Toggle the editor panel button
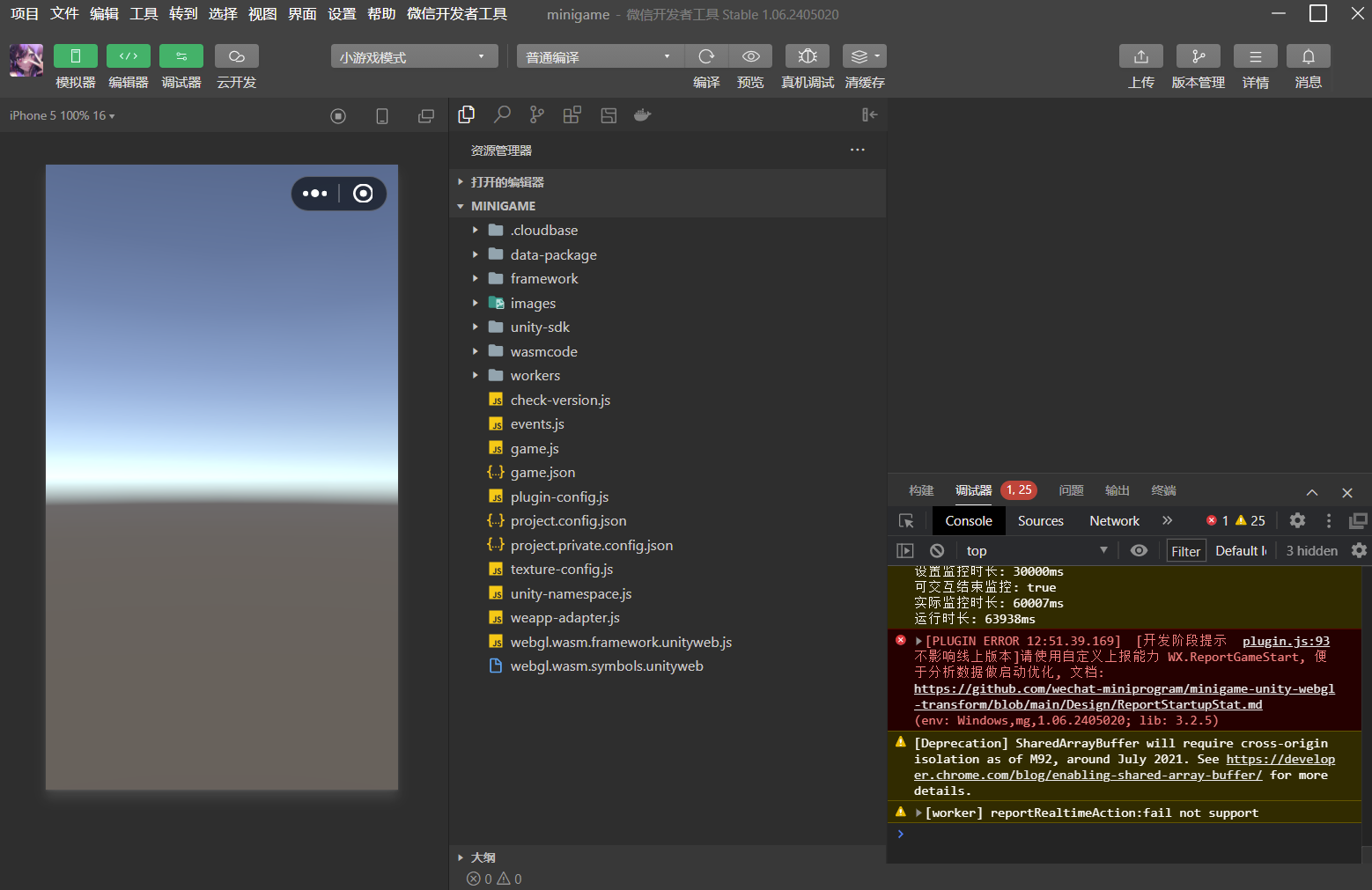Image resolution: width=1372 pixels, height=890 pixels. [129, 56]
